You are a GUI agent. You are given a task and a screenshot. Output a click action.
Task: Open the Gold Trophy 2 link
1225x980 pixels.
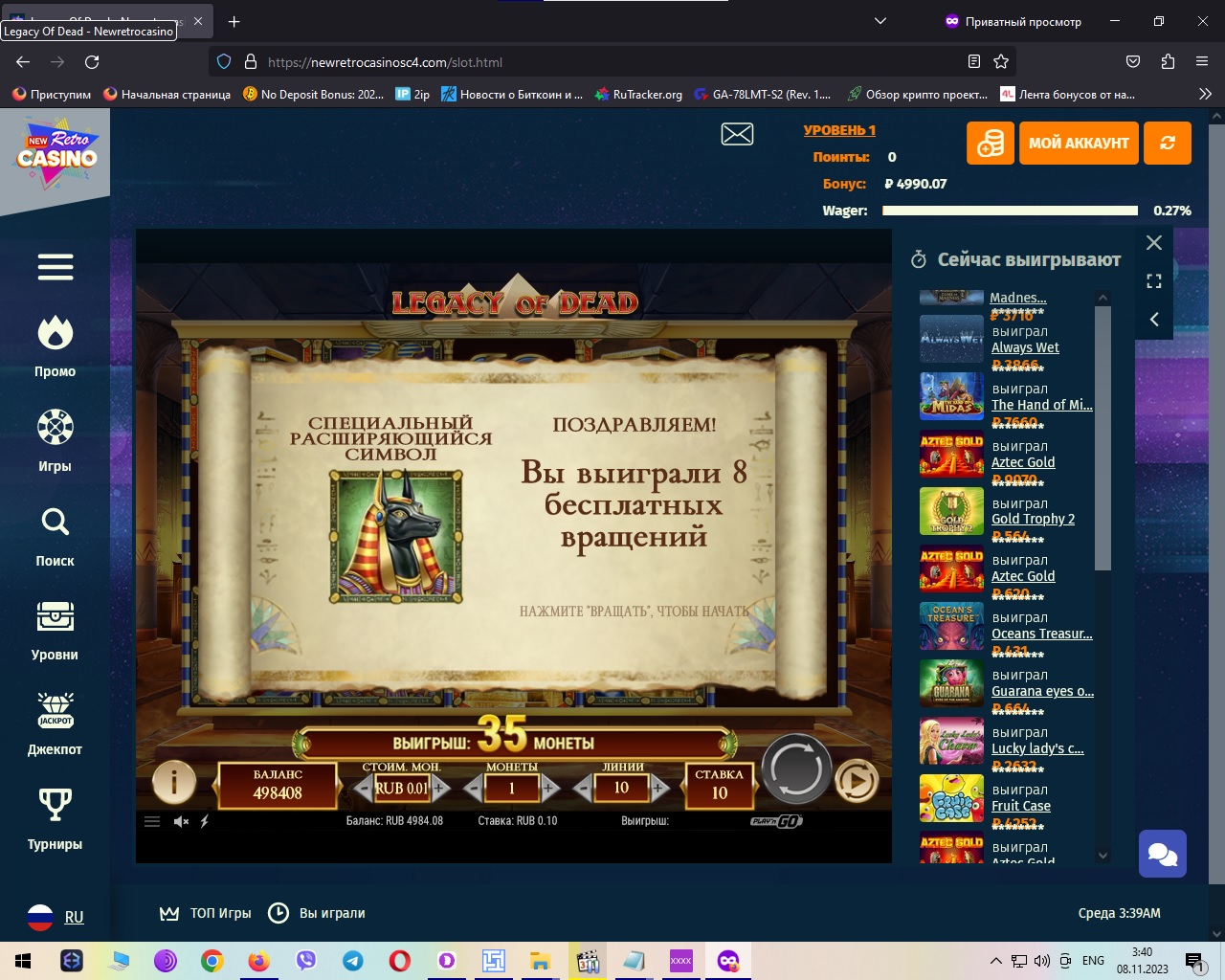coord(1033,519)
